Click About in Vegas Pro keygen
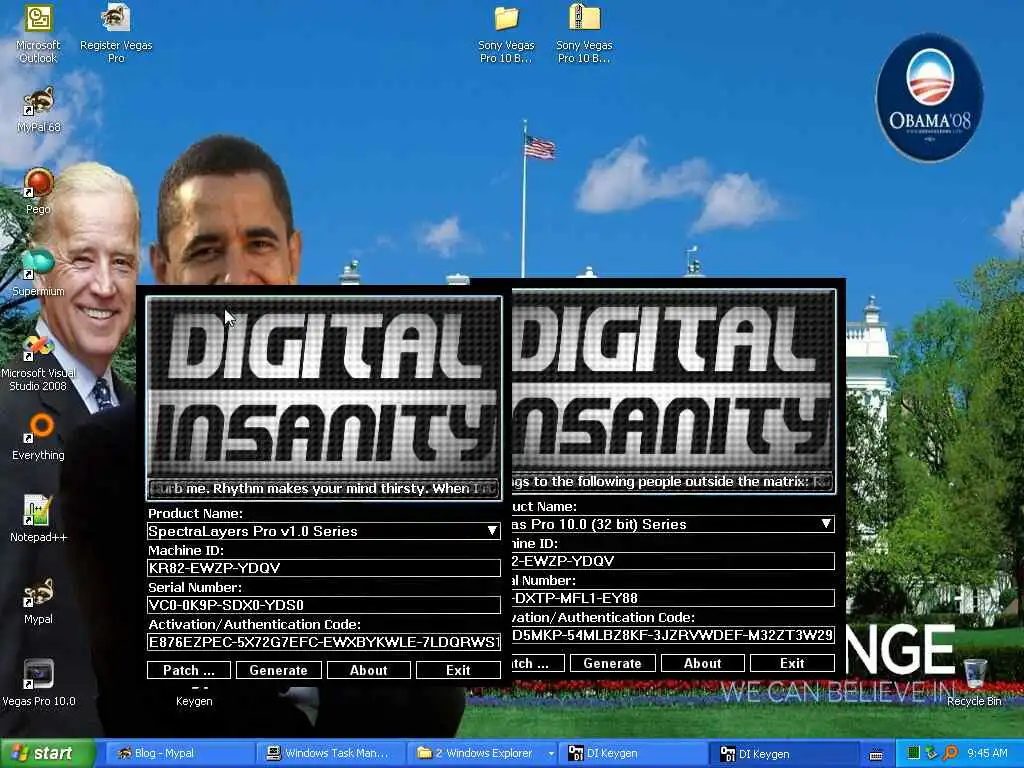 coord(703,663)
